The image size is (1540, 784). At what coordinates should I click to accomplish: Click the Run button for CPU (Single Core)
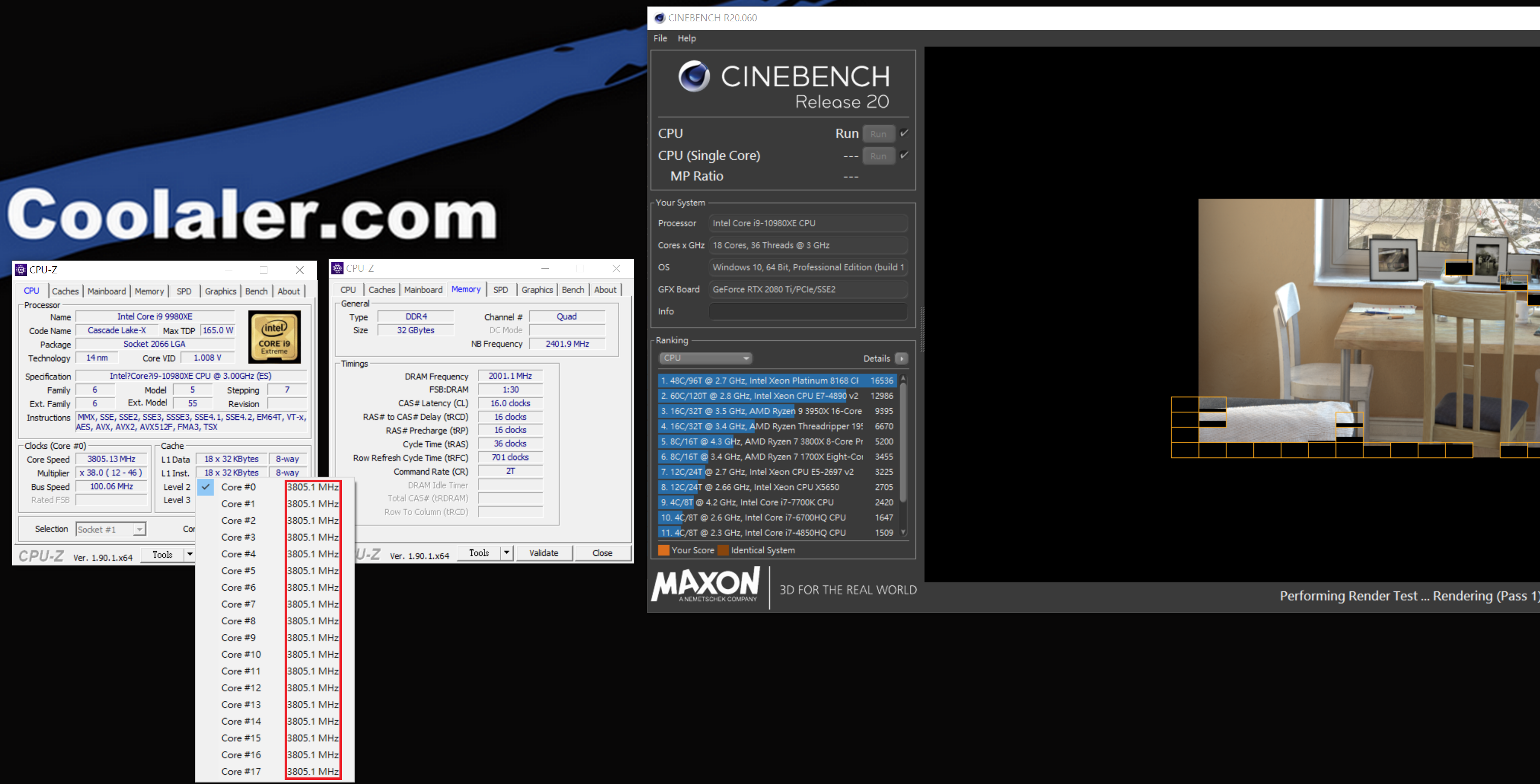click(878, 156)
